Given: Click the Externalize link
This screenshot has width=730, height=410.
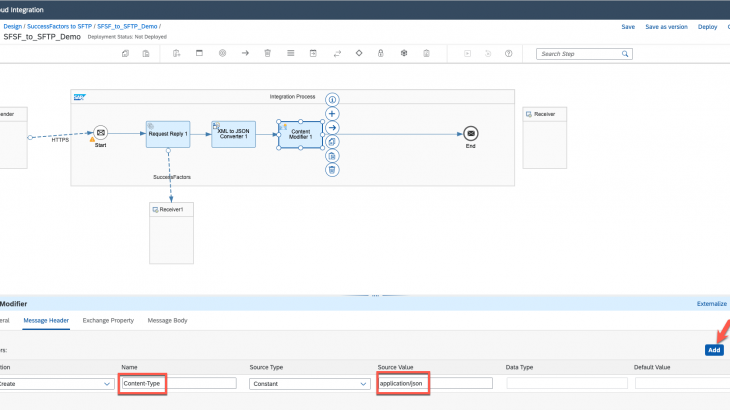Looking at the screenshot, I should coord(712,303).
